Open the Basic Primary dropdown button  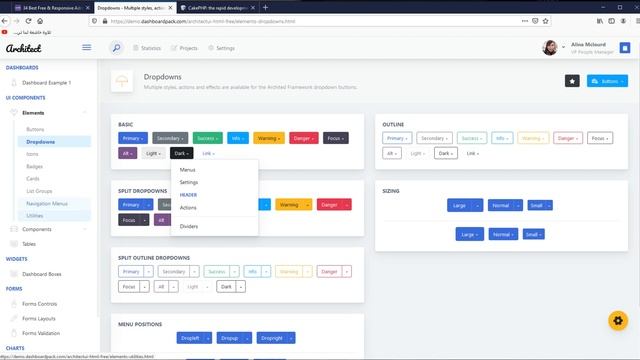pos(133,138)
